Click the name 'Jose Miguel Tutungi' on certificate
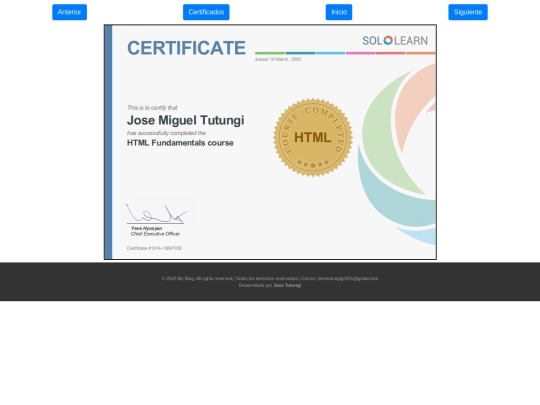 tap(186, 120)
